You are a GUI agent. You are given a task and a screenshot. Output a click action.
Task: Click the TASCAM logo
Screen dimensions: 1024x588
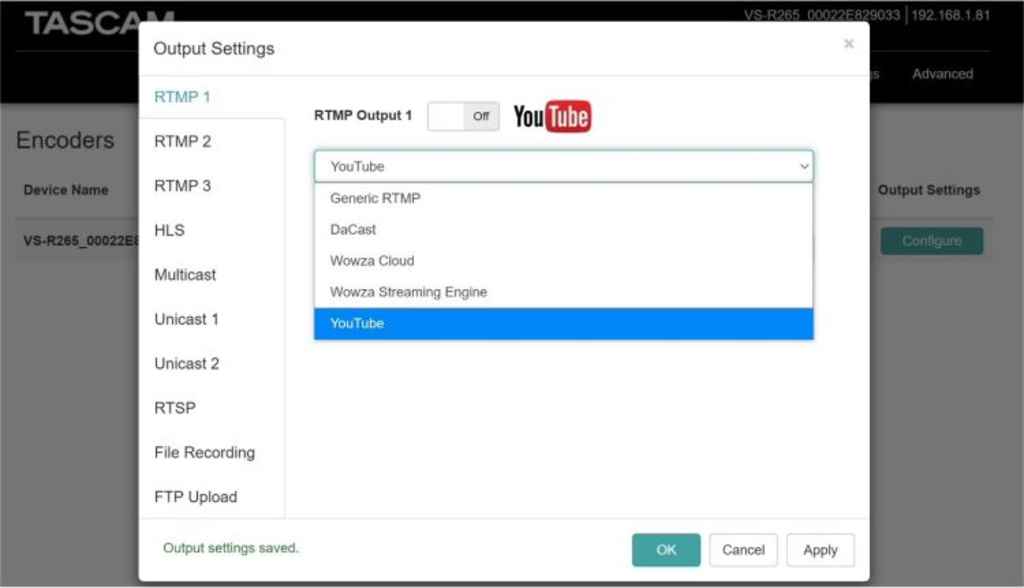[x=99, y=23]
